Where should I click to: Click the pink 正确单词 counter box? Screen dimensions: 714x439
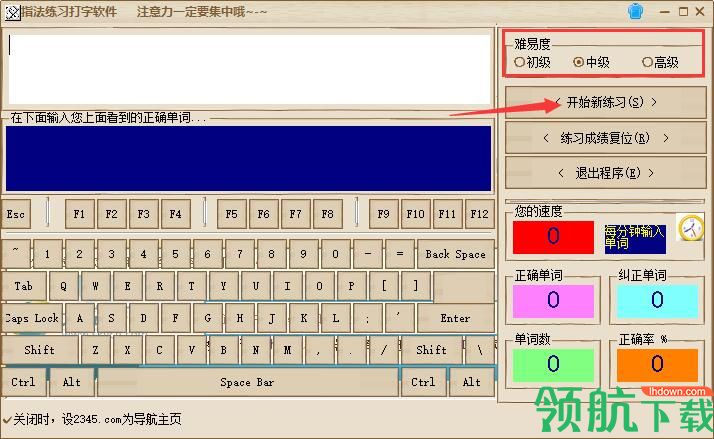point(553,301)
